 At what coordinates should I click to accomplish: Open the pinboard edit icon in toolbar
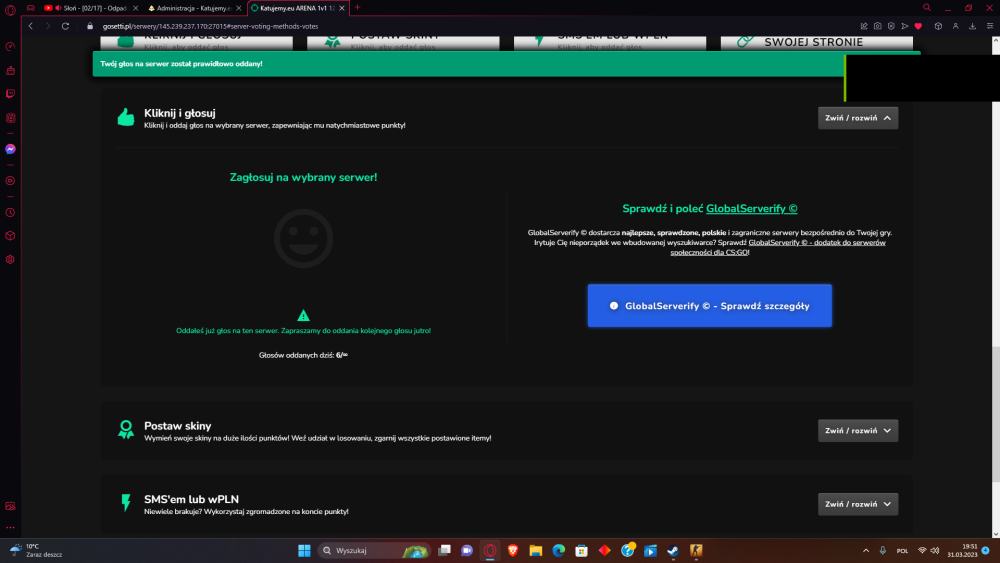(864, 26)
